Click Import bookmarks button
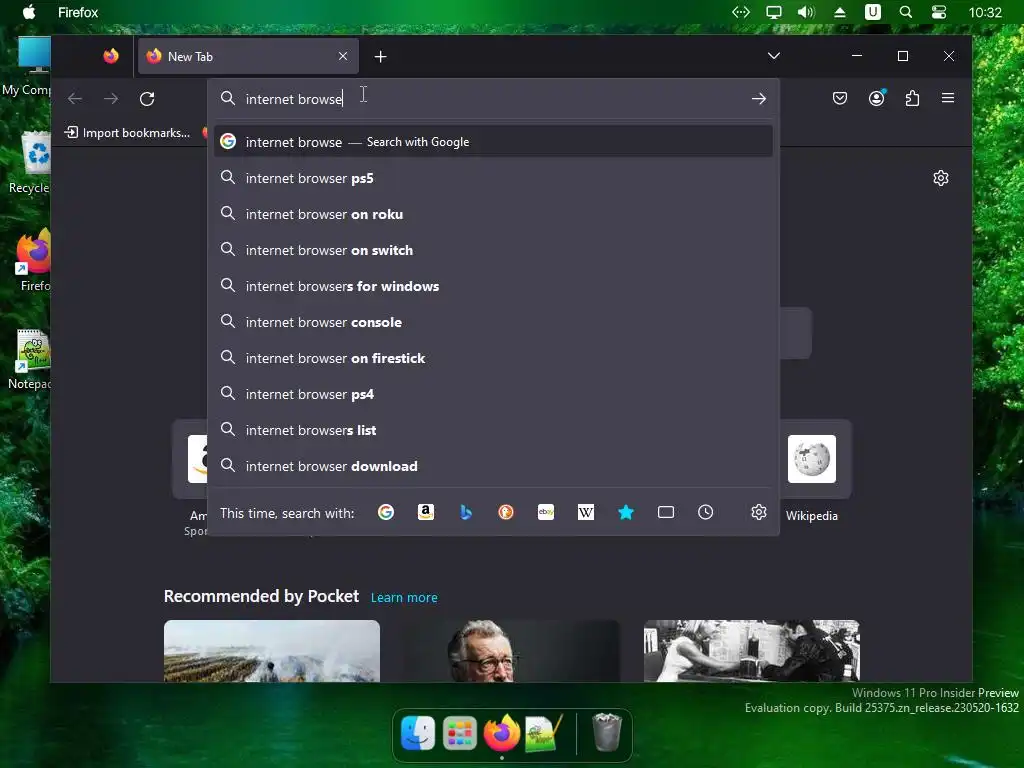The width and height of the screenshot is (1024, 768). pos(127,133)
